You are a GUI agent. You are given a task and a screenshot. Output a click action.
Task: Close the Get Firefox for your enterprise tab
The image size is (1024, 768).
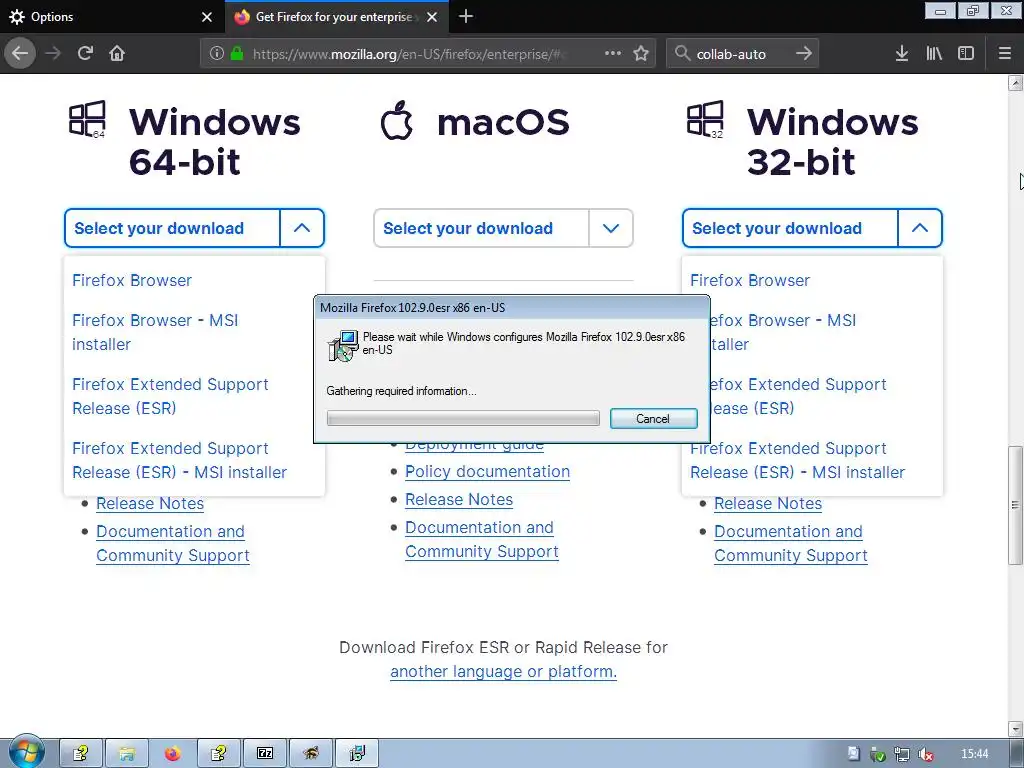432,17
